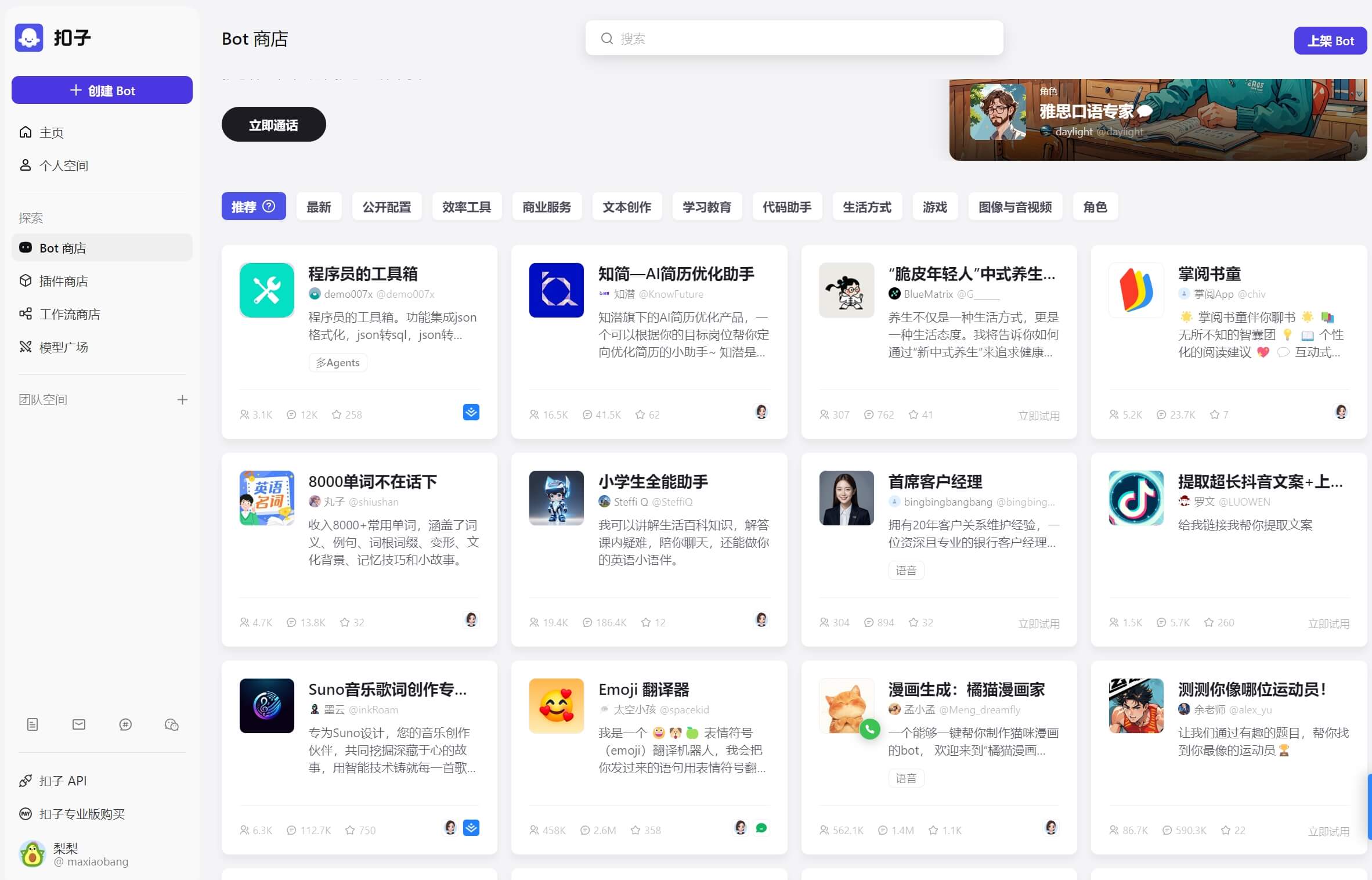Viewport: 1372px width, 880px height.
Task: Click the document icon in sidebar footer
Action: 33,724
